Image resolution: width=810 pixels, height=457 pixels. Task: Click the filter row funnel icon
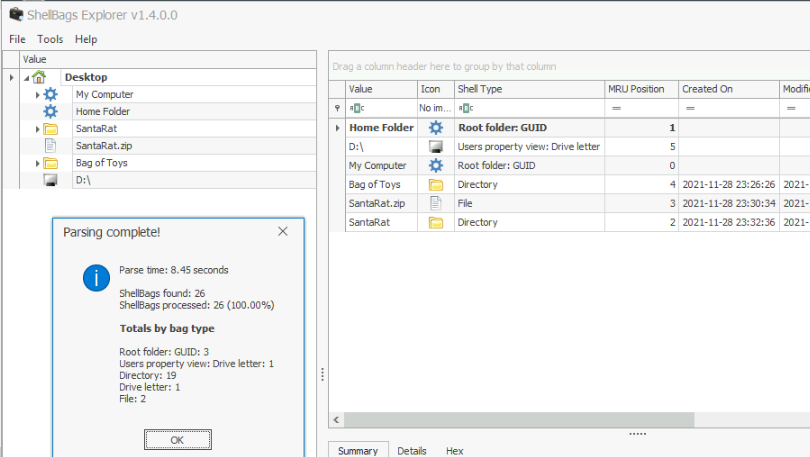pyautogui.click(x=337, y=108)
